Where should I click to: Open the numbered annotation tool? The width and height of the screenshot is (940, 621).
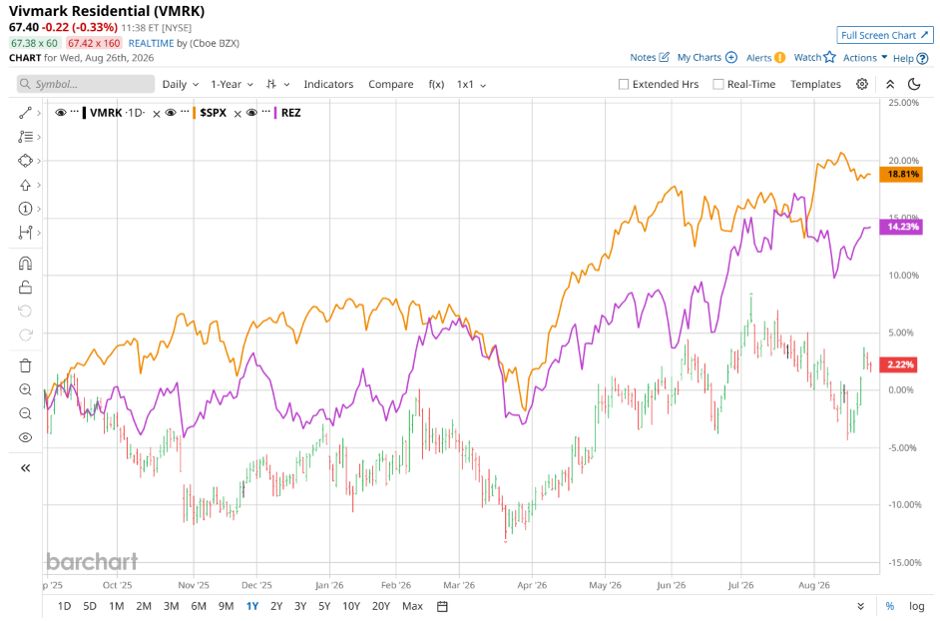pos(25,209)
